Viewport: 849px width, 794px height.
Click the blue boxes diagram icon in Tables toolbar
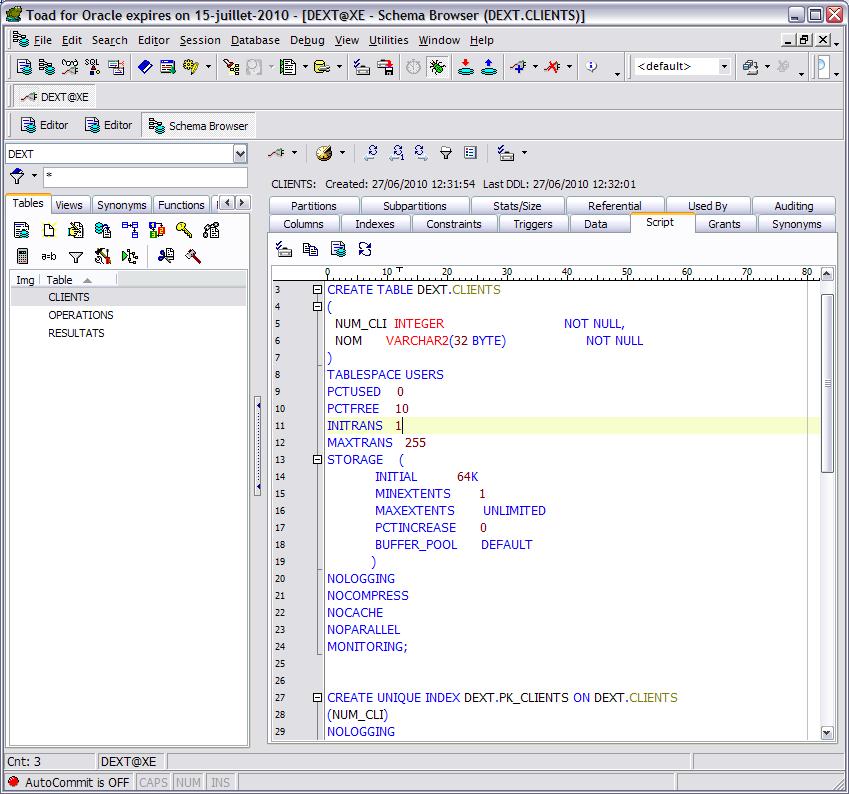130,230
